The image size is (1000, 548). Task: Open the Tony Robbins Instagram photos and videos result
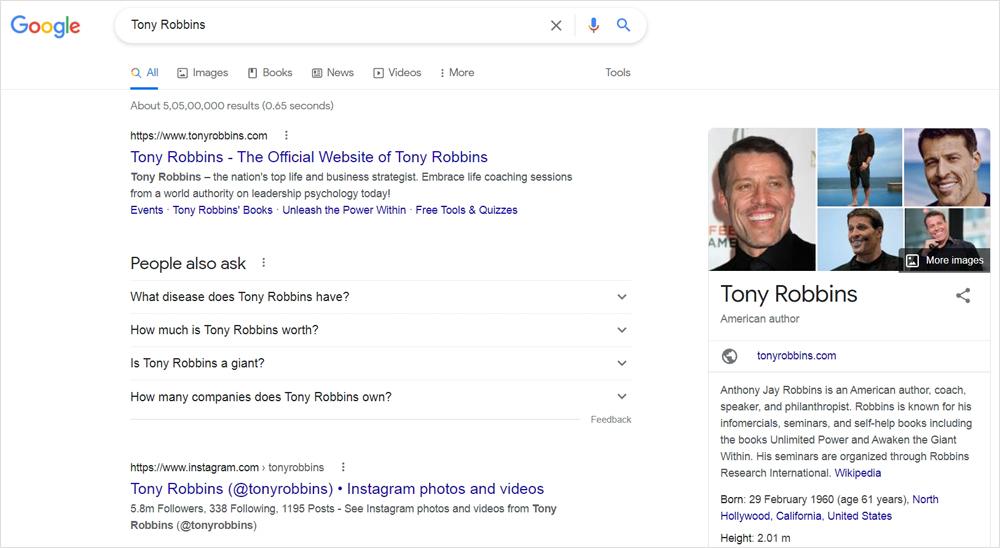[337, 489]
